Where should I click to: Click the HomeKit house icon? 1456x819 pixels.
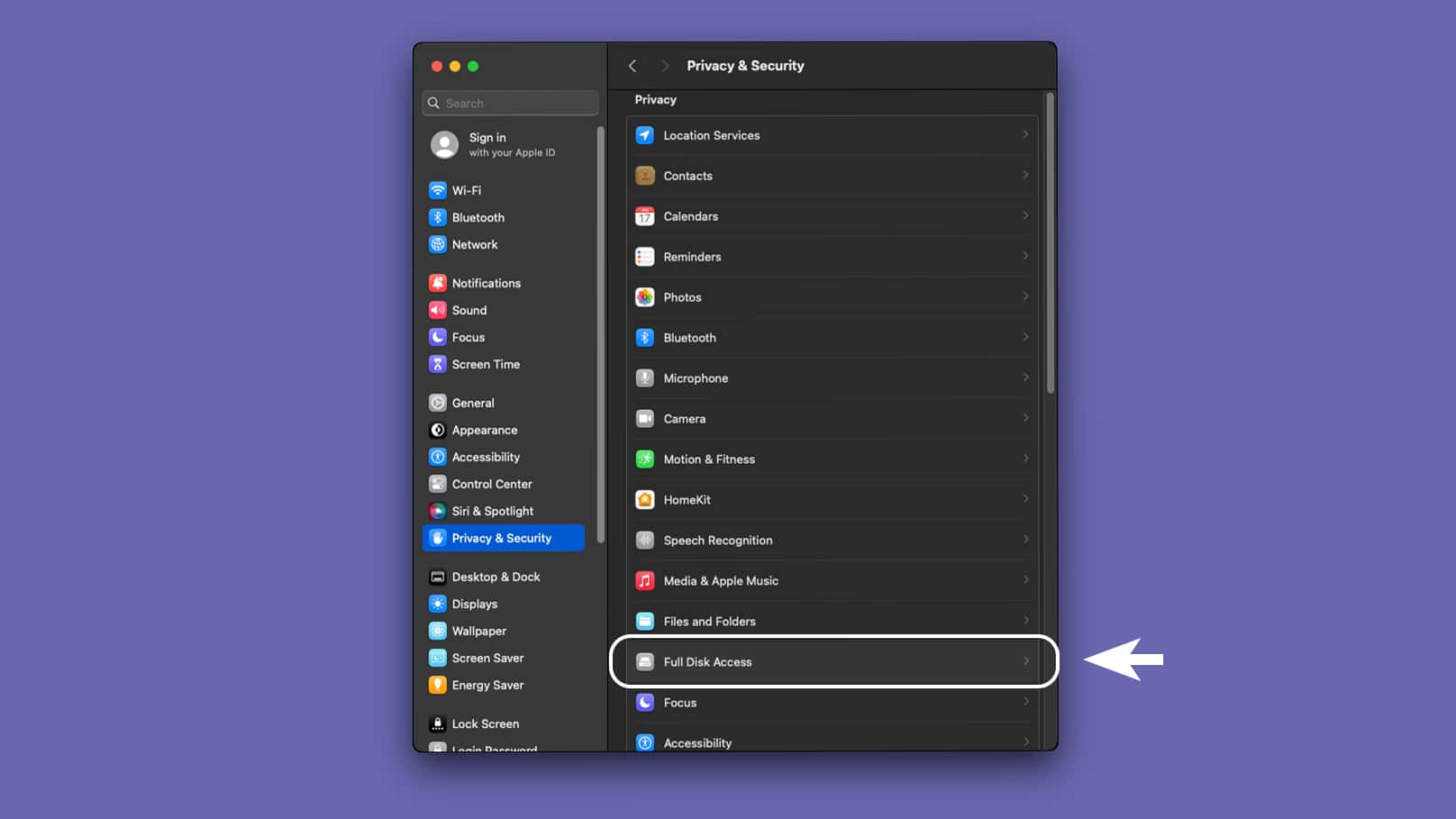point(645,500)
